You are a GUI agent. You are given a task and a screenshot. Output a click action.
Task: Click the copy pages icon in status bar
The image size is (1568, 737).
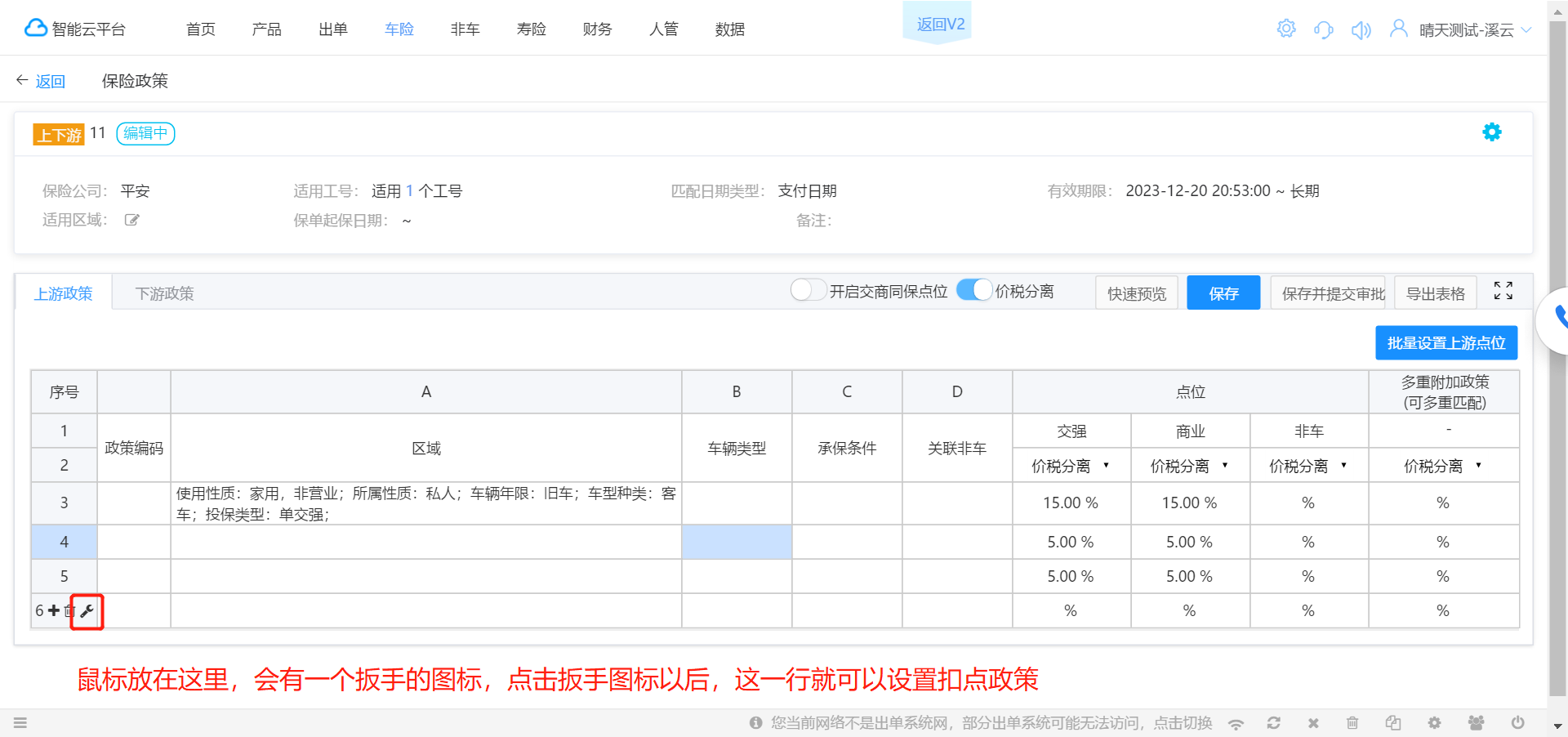click(x=1393, y=723)
